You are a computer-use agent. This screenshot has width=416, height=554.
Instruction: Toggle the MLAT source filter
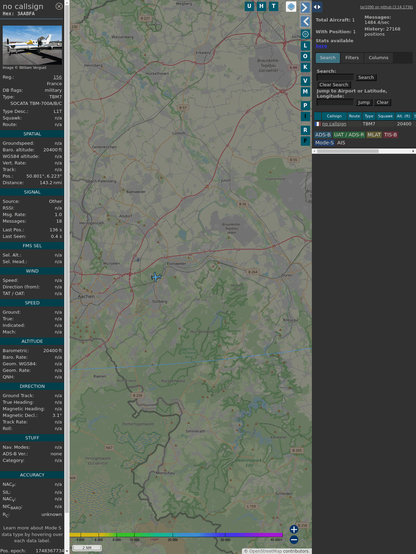click(x=374, y=135)
